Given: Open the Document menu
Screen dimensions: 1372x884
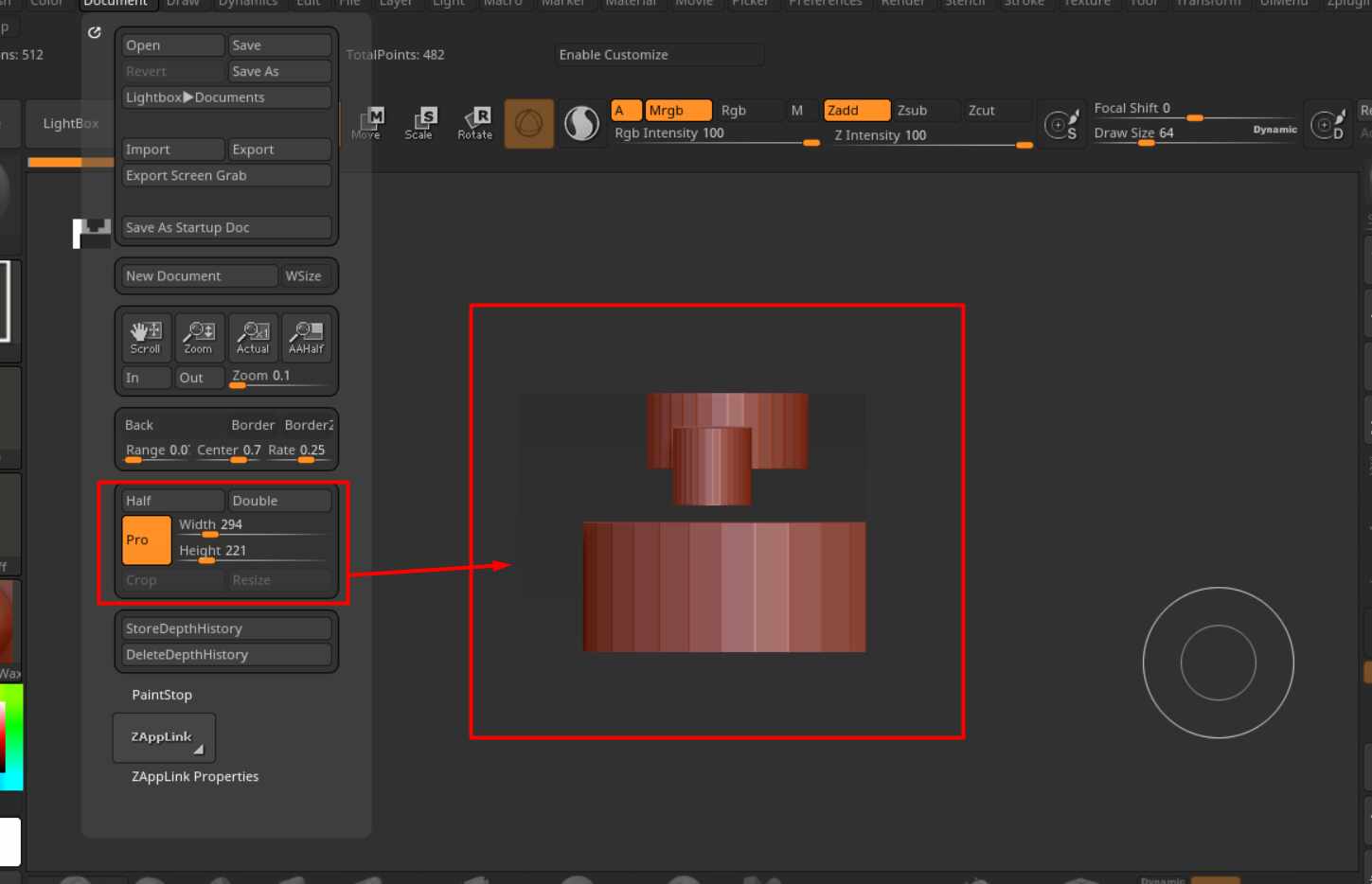Looking at the screenshot, I should pos(115,4).
